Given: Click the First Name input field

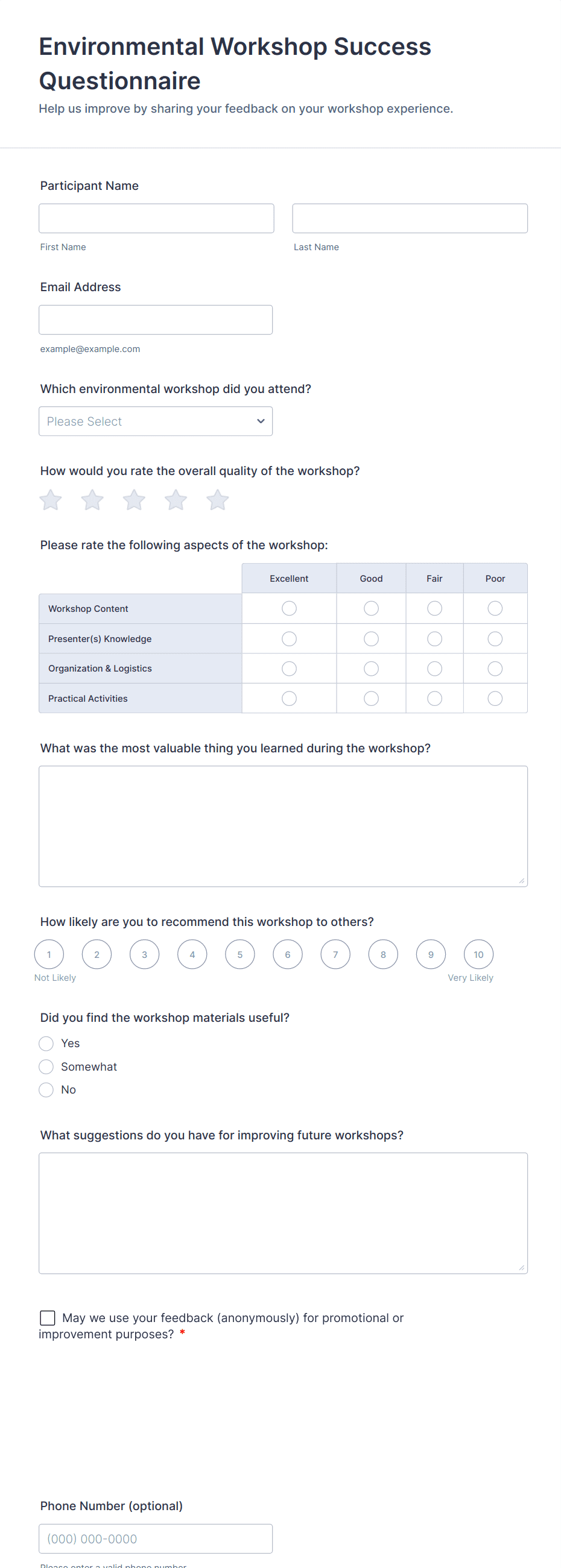Looking at the screenshot, I should click(156, 218).
